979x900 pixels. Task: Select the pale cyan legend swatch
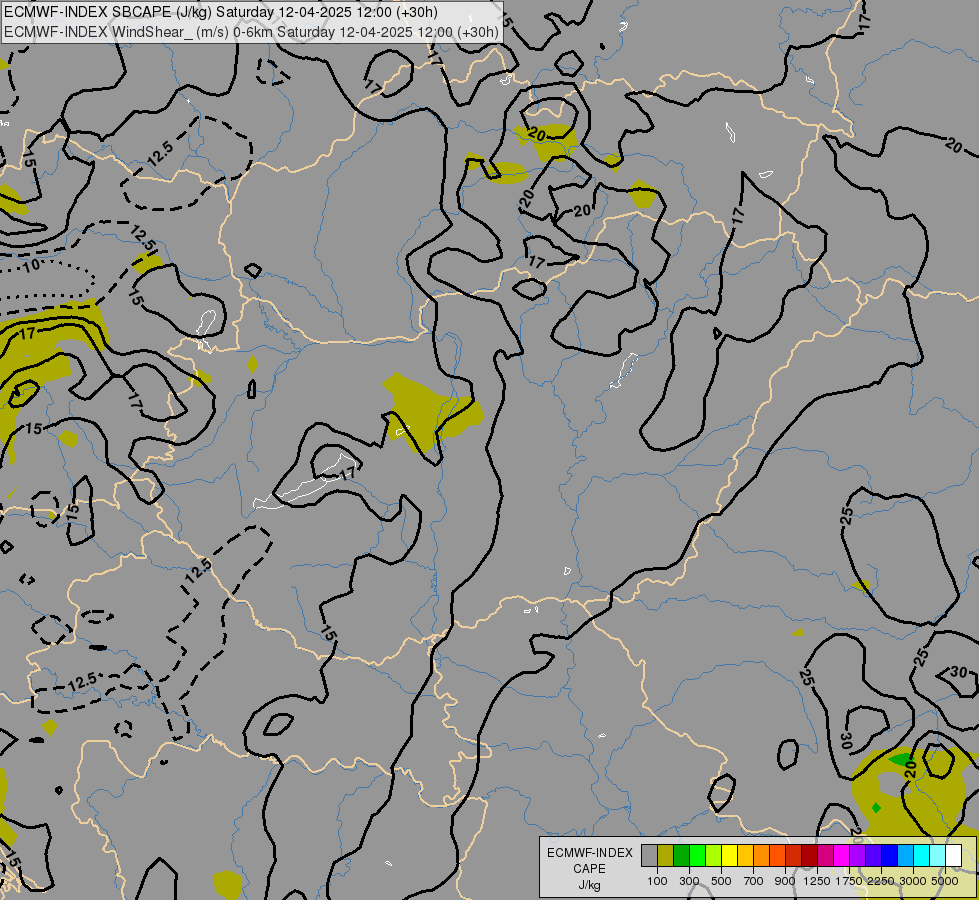[x=938, y=855]
